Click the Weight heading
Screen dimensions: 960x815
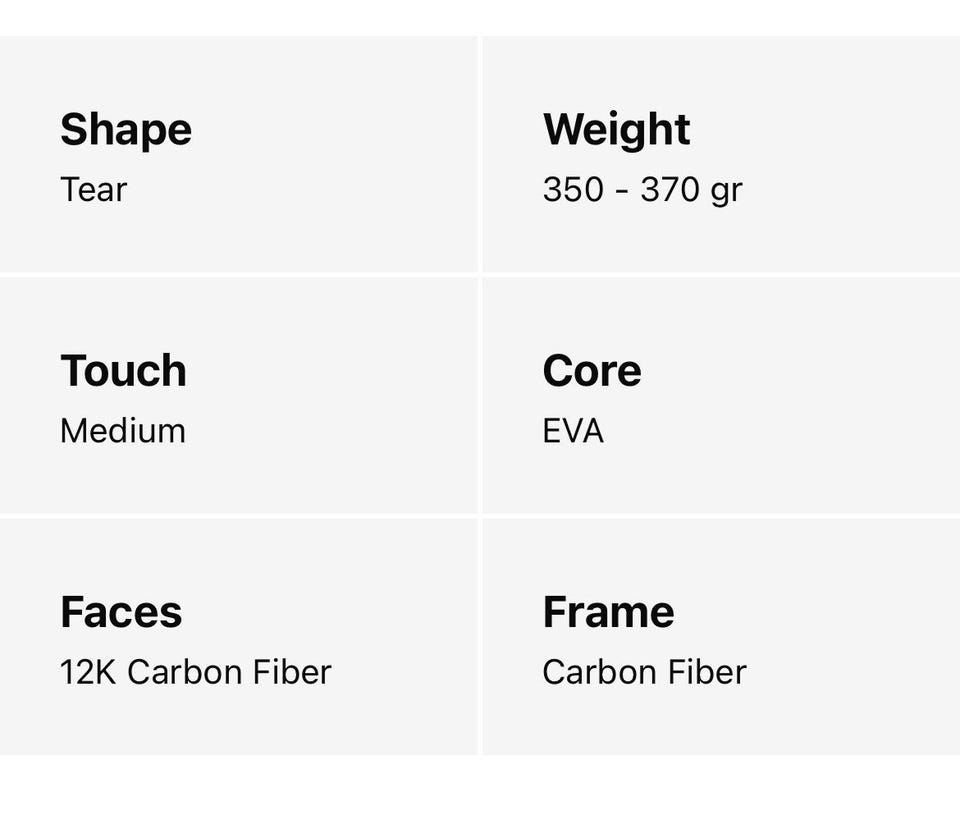(616, 130)
